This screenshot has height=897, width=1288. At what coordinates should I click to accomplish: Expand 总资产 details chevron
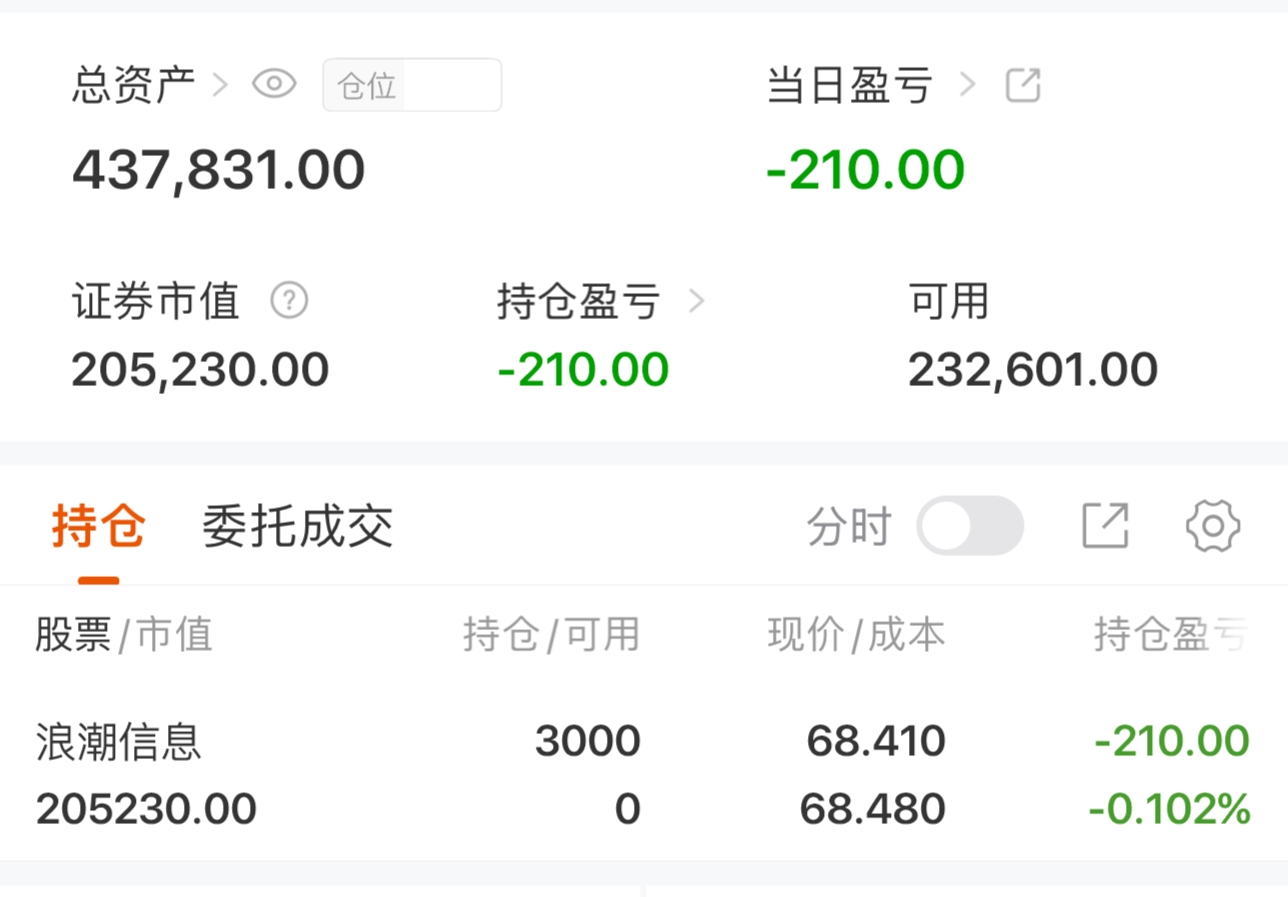point(220,85)
